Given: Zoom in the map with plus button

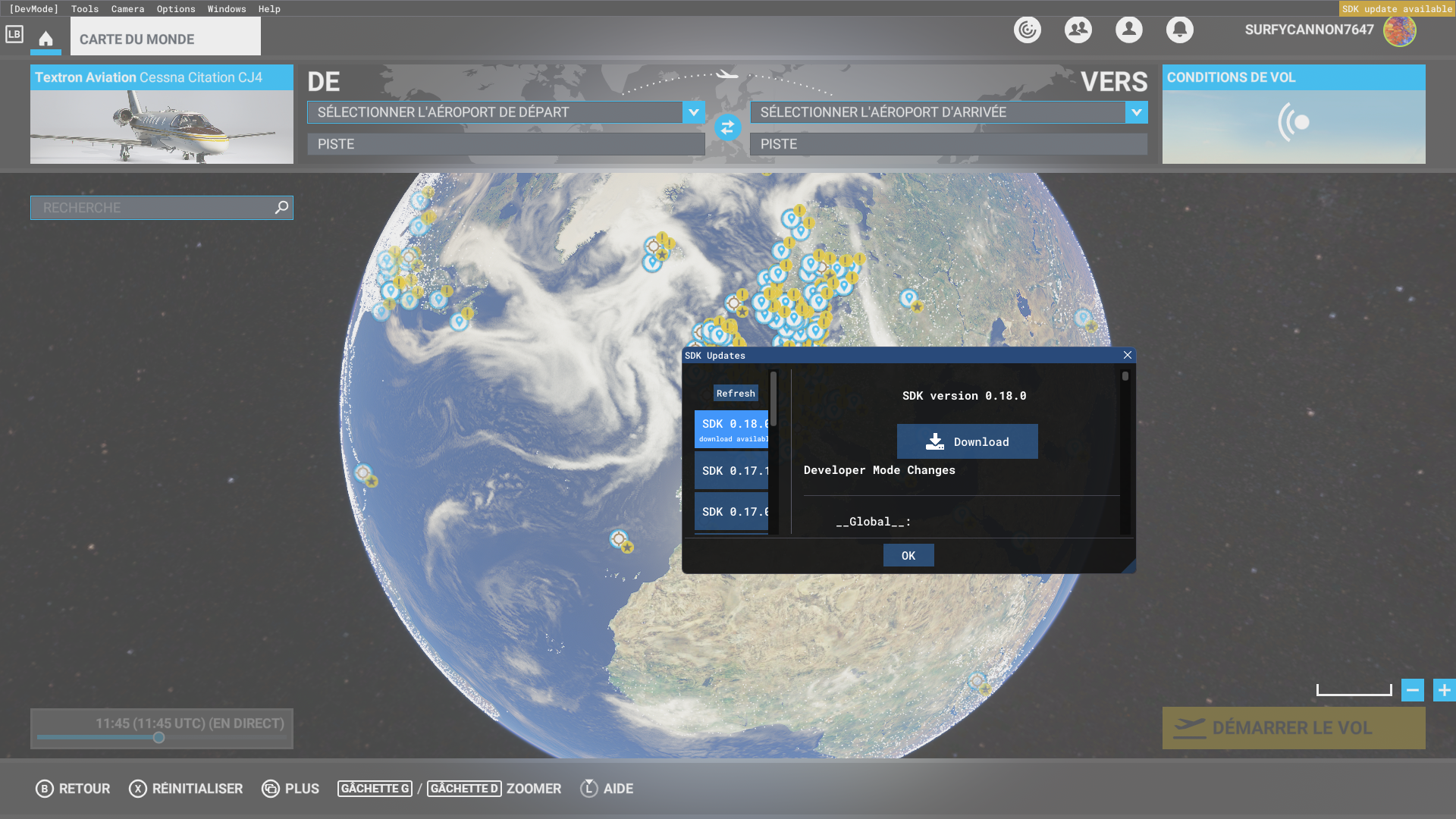Looking at the screenshot, I should (x=1444, y=690).
